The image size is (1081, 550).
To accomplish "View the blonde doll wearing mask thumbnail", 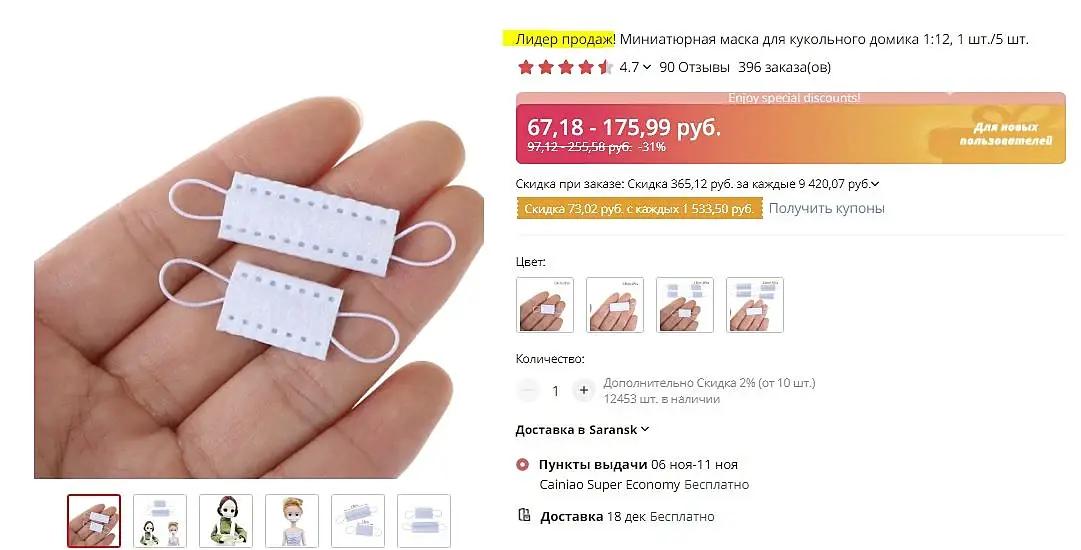I will (292, 521).
